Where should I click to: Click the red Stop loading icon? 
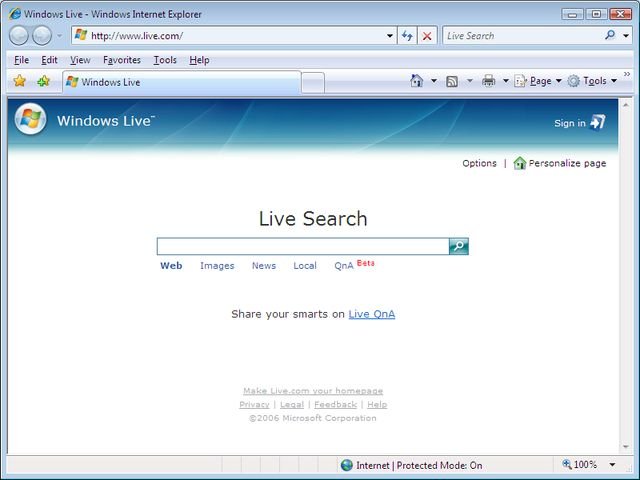[x=427, y=35]
